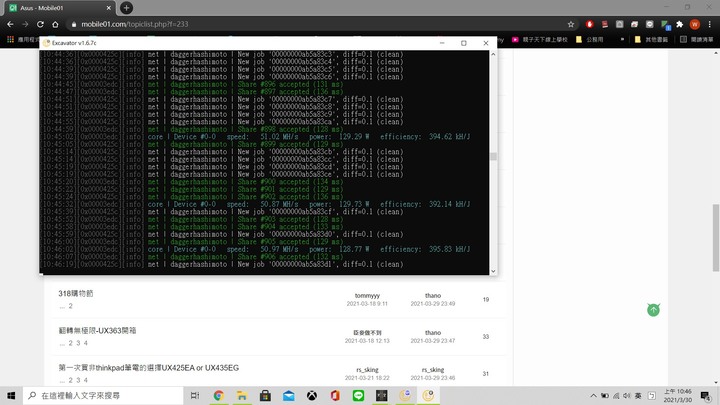Open thano's profile on the 318購物節 row
720x405 pixels.
[433, 296]
